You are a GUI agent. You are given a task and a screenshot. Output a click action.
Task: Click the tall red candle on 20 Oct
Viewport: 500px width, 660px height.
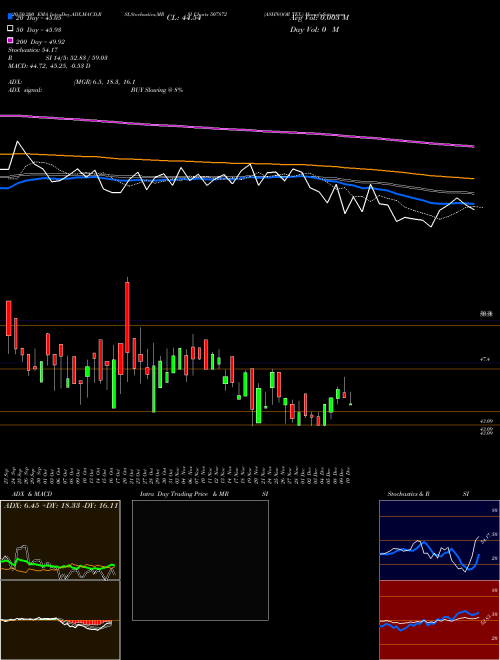click(x=128, y=317)
